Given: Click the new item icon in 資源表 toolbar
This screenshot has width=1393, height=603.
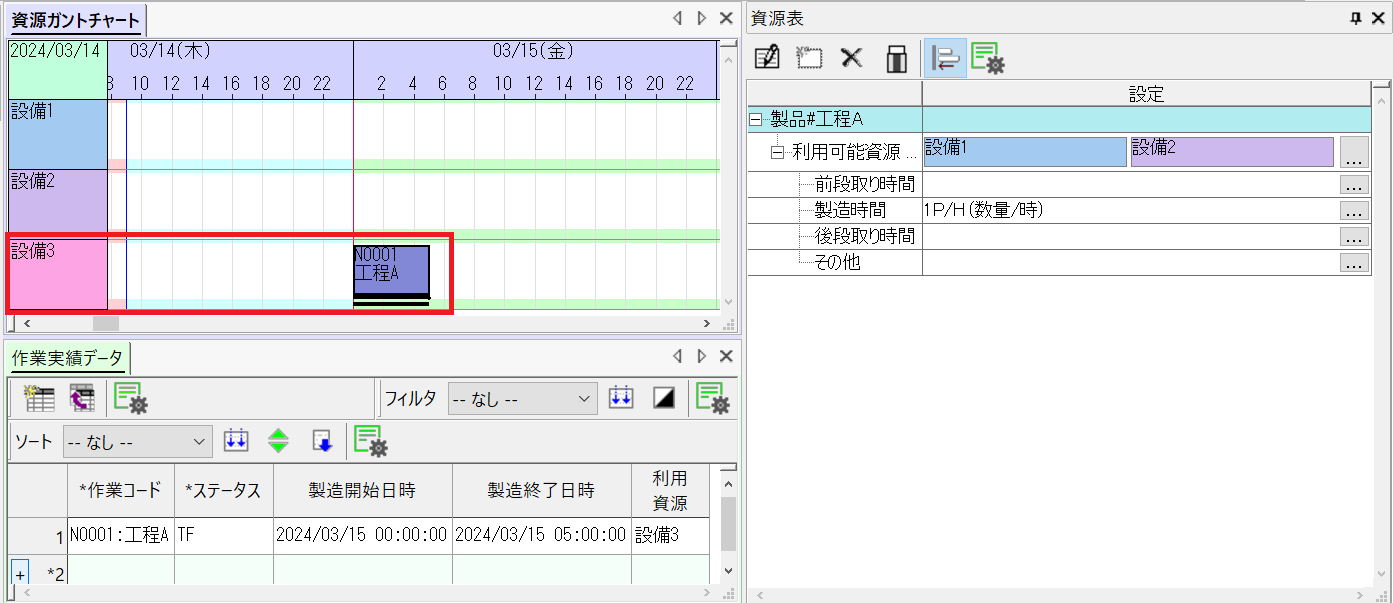Looking at the screenshot, I should click(809, 58).
